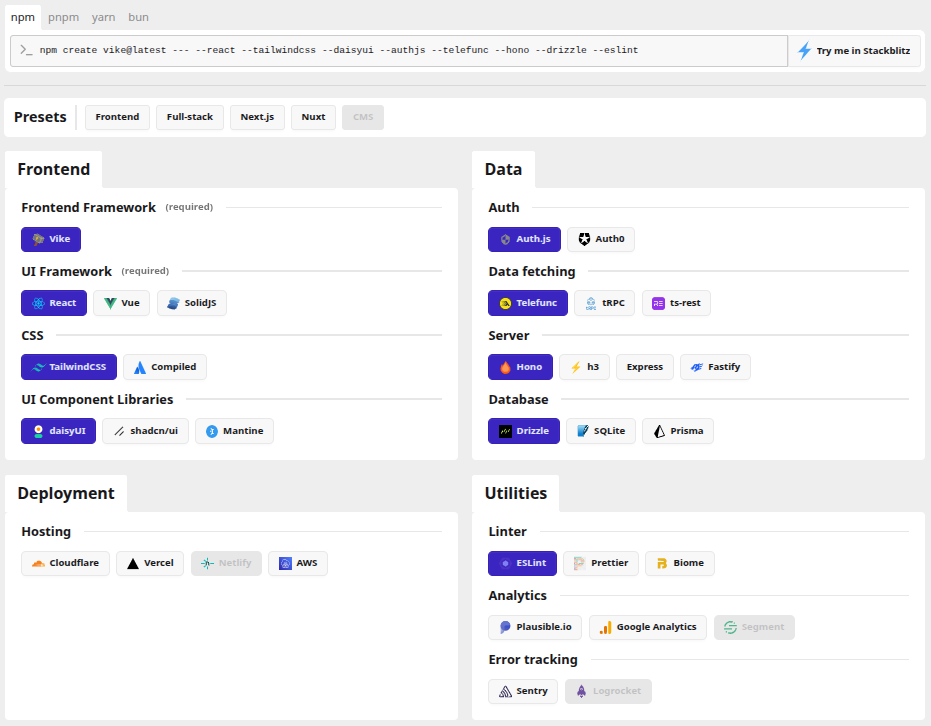Image resolution: width=931 pixels, height=726 pixels.
Task: Select the Express server option
Action: pos(644,367)
